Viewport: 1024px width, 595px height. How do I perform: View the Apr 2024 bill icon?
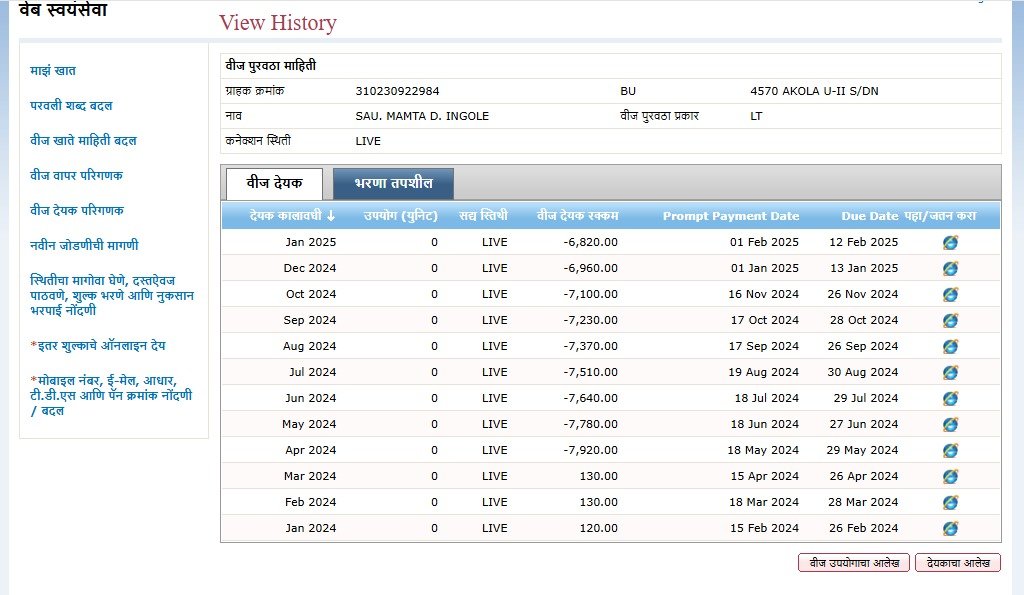(950, 450)
